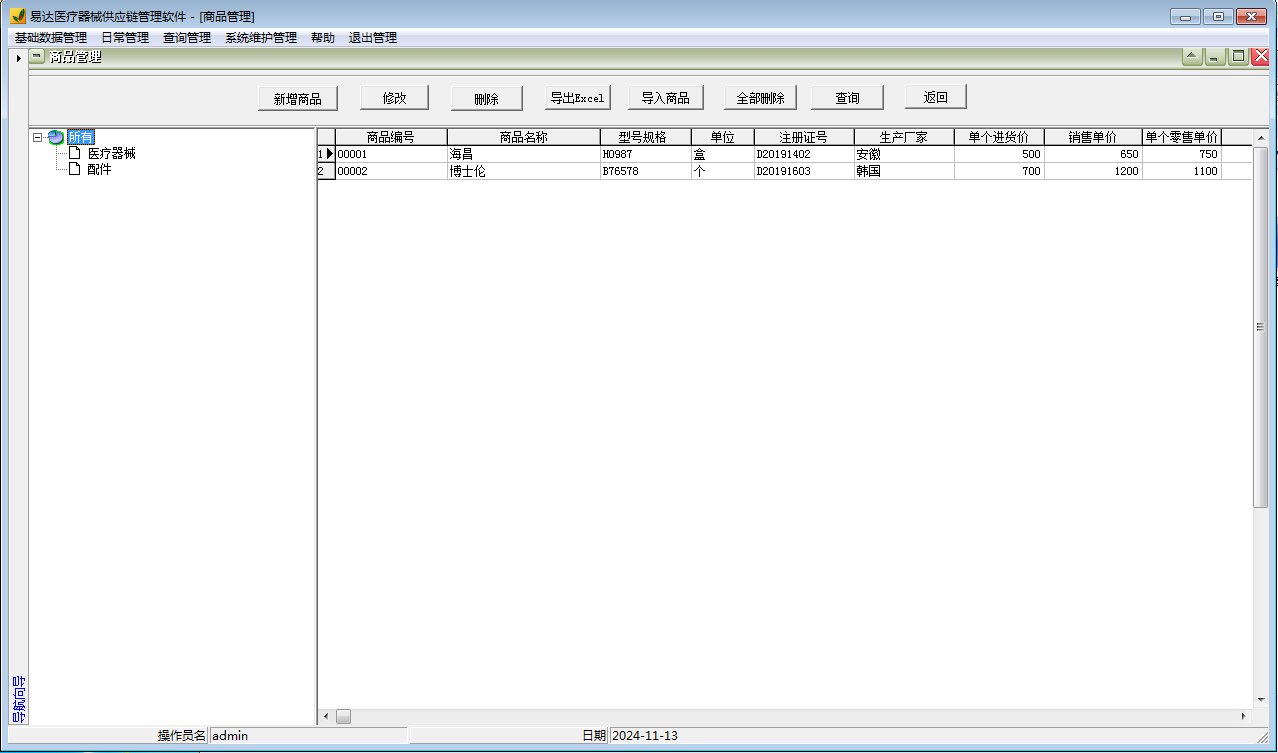The height and width of the screenshot is (753, 1278).
Task: Click the 销售单价 column header
Action: tap(1093, 137)
